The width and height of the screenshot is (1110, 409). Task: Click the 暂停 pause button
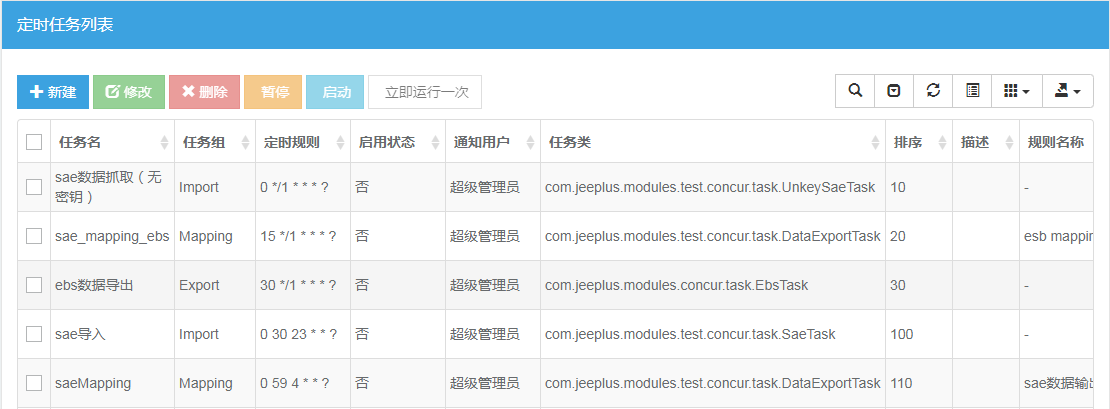273,92
